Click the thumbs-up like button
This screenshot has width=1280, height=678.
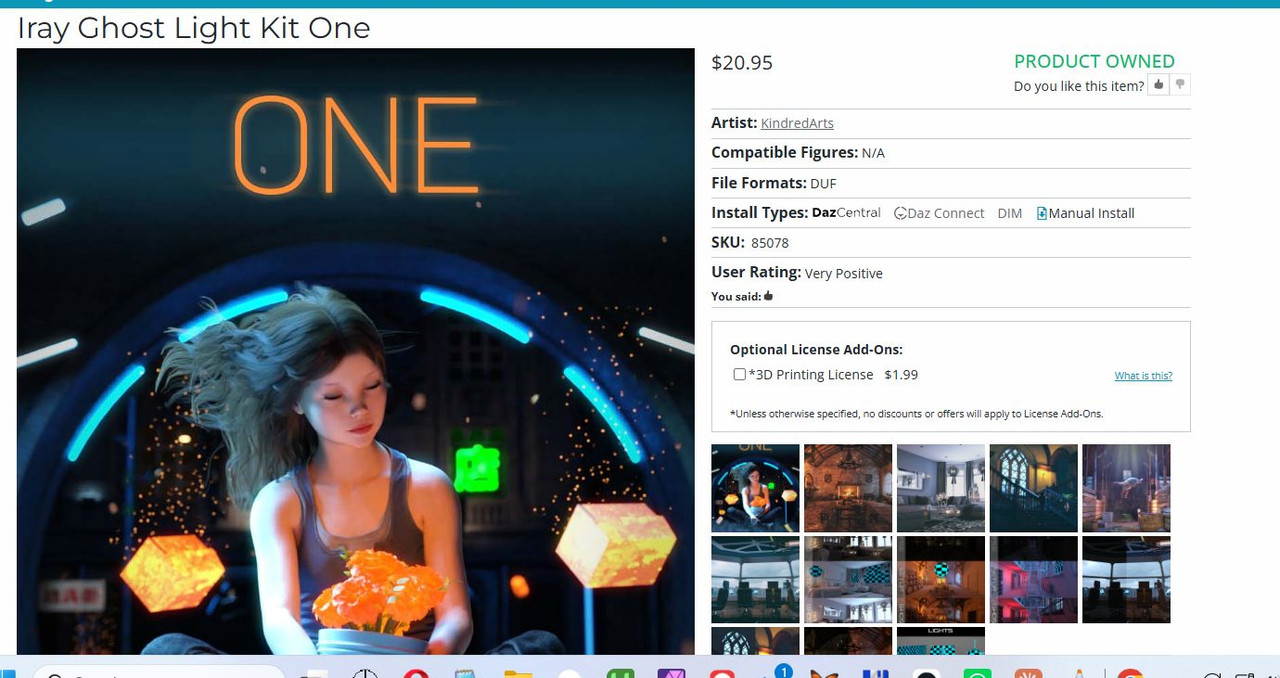pyautogui.click(x=1159, y=85)
